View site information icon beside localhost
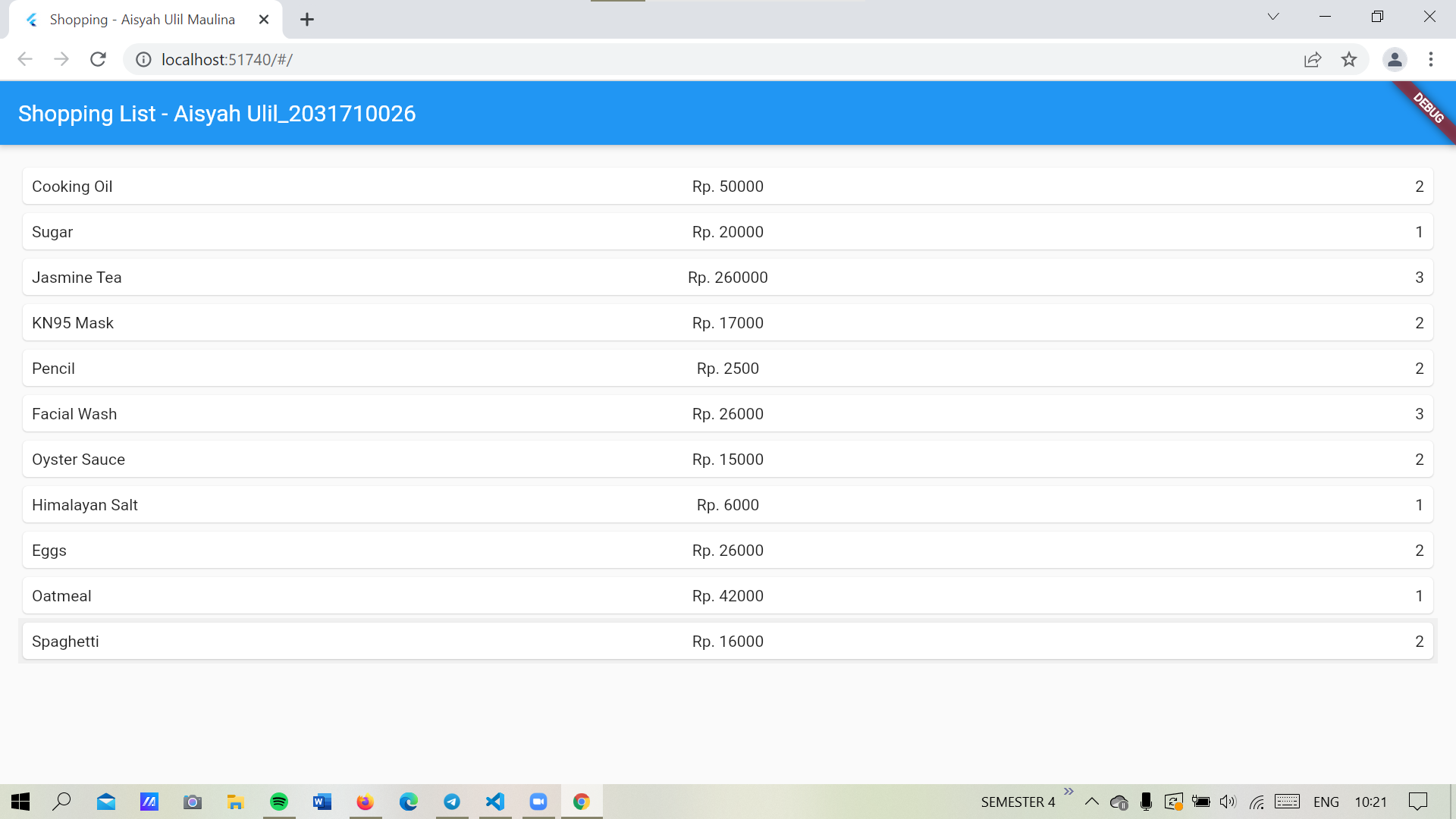The width and height of the screenshot is (1456, 819). tap(143, 59)
